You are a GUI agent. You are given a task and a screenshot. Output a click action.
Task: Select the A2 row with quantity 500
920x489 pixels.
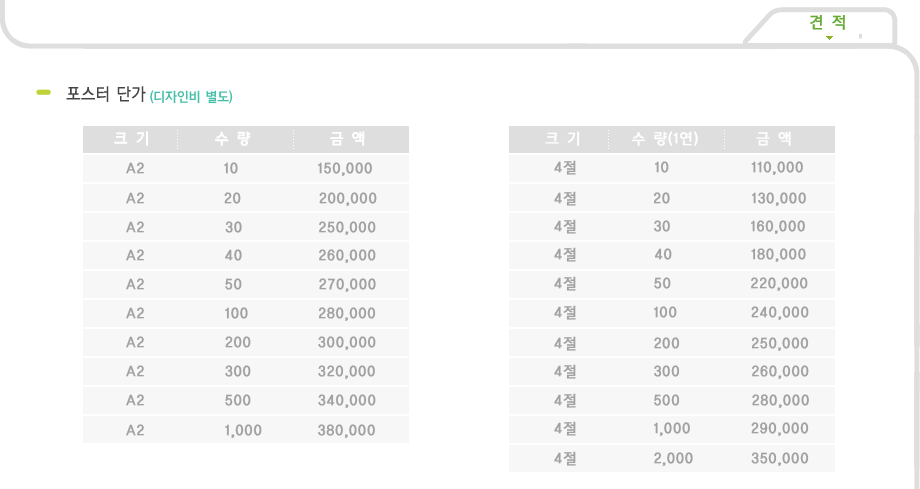(x=246, y=400)
